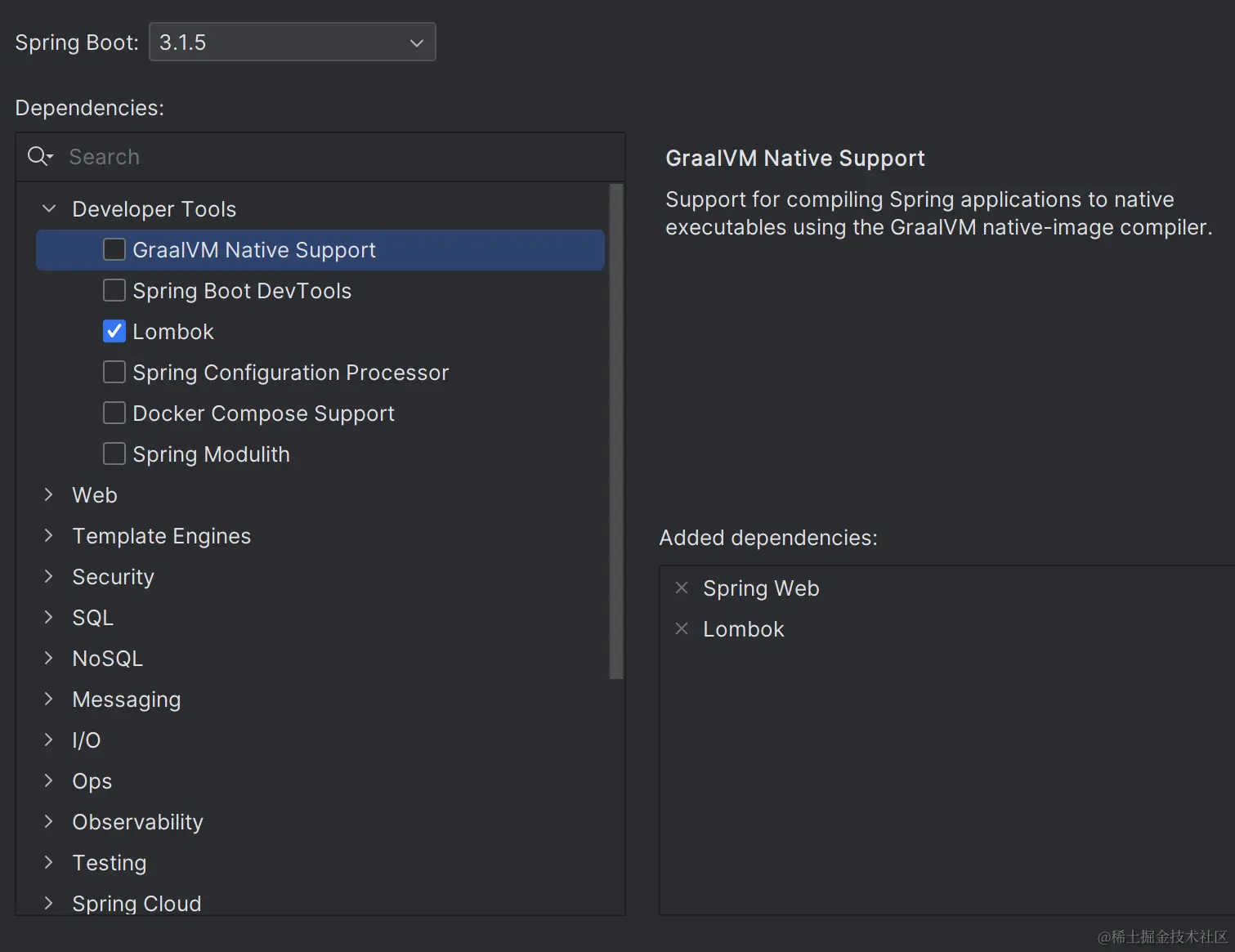The width and height of the screenshot is (1235, 952).
Task: Select the Messaging category label
Action: 127,699
